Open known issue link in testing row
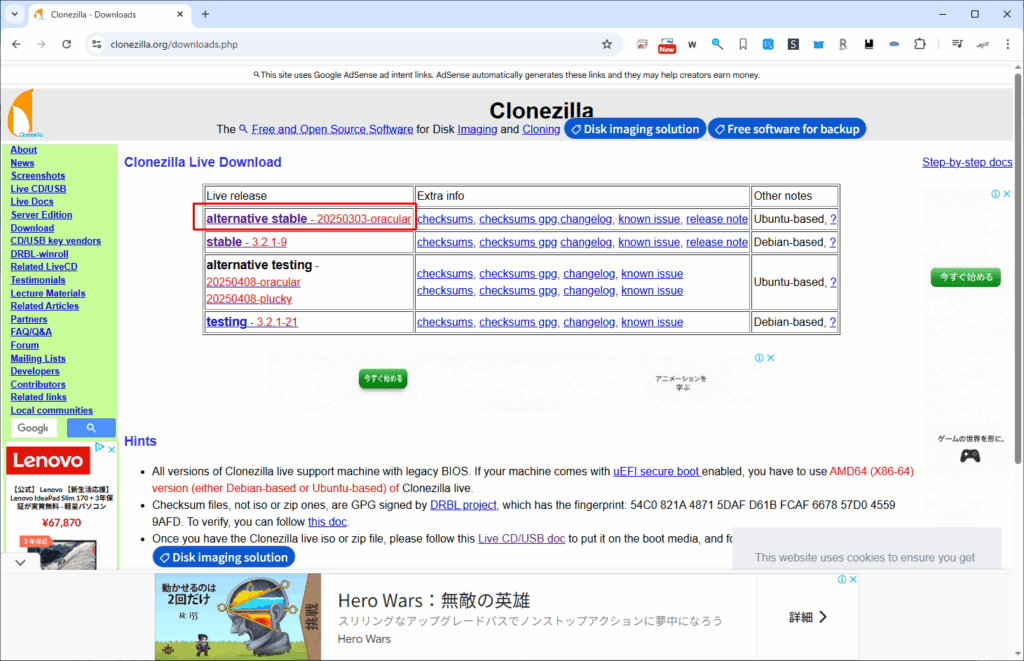This screenshot has width=1024, height=661. (x=652, y=322)
